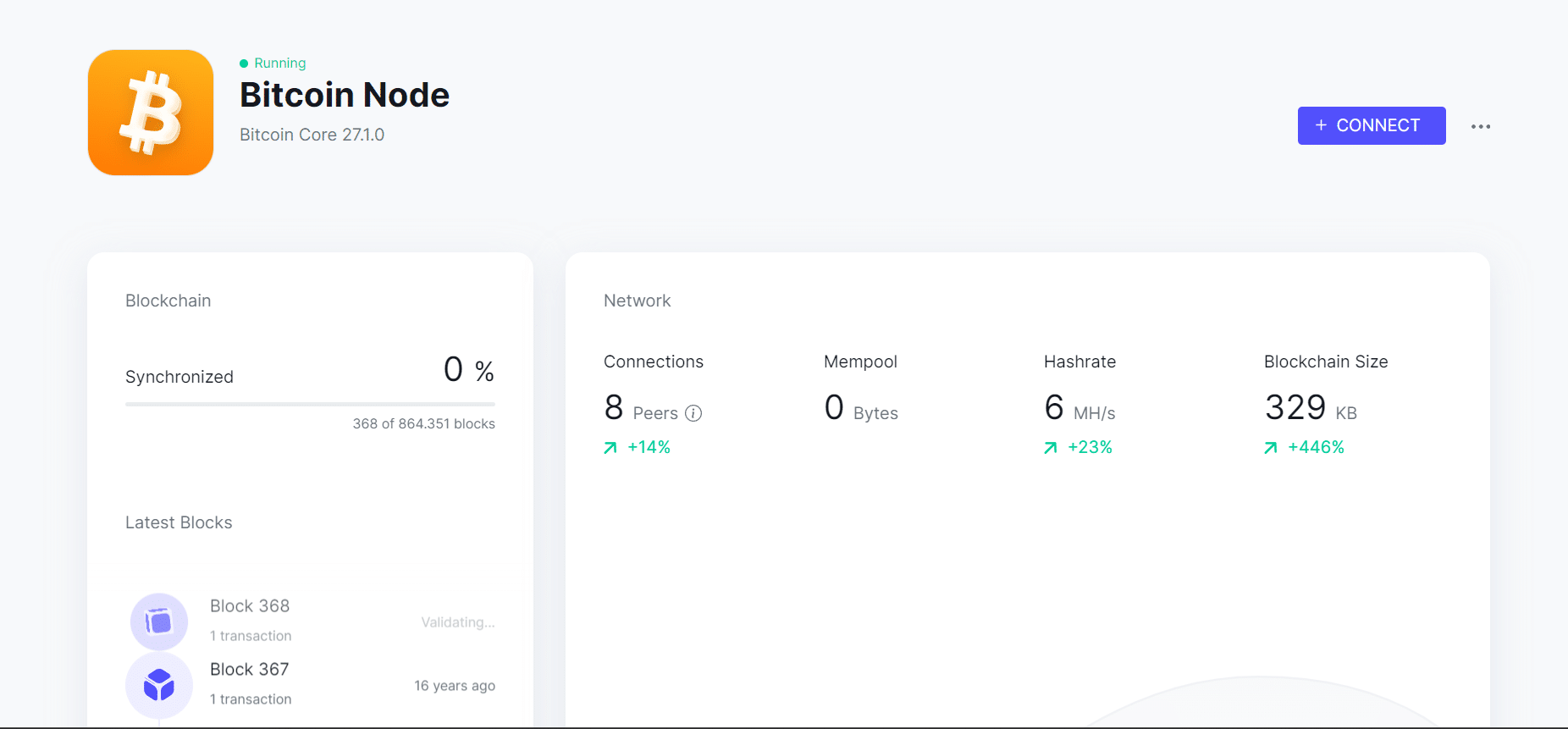1568x729 pixels.
Task: Click the Latest Blocks heading
Action: 179,522
